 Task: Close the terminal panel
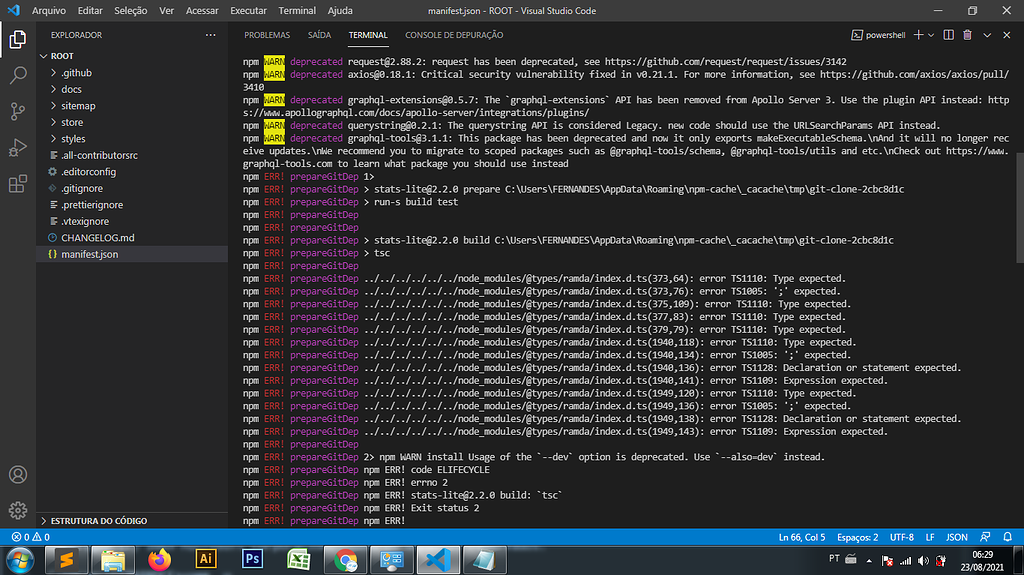(1006, 35)
